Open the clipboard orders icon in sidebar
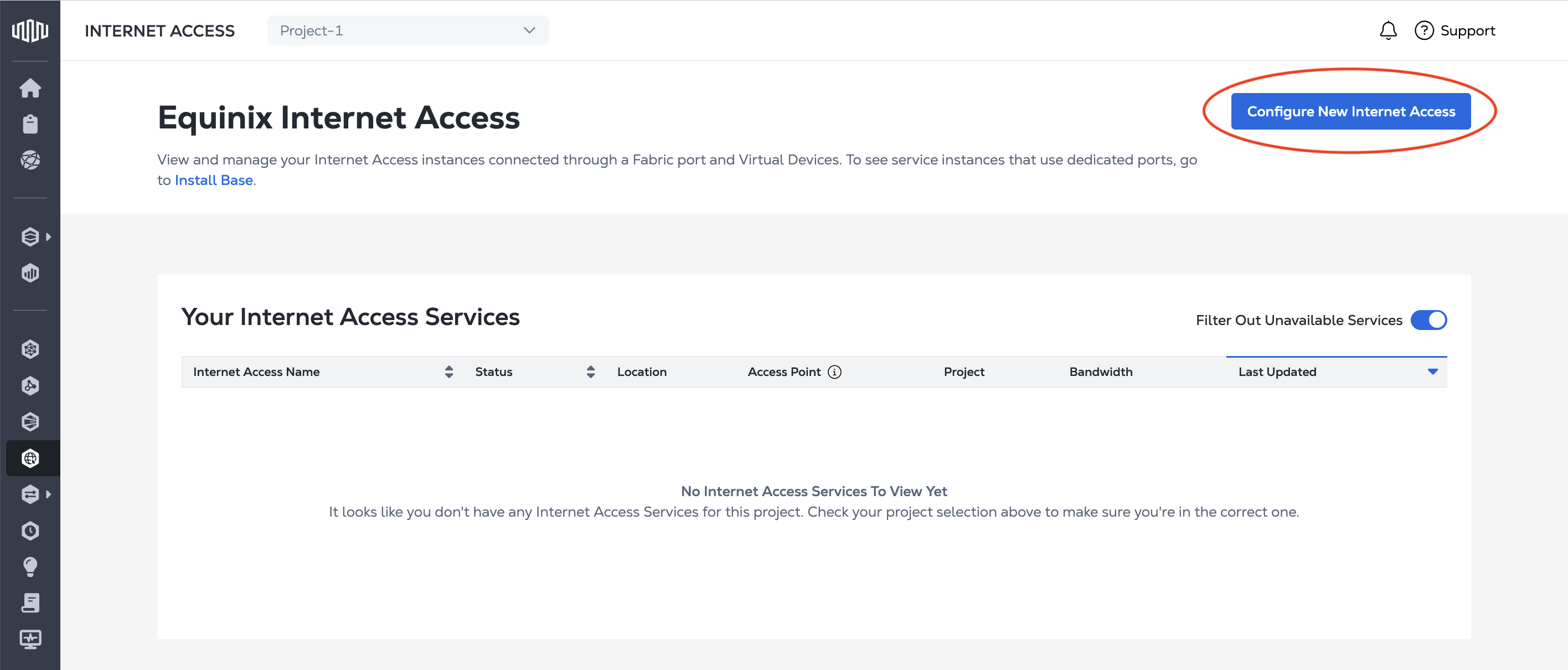Screen dimensions: 1568x670 pyautogui.click(x=30, y=124)
